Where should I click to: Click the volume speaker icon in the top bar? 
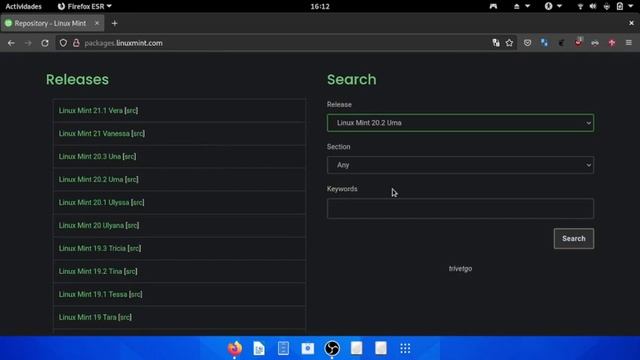tap(593, 6)
